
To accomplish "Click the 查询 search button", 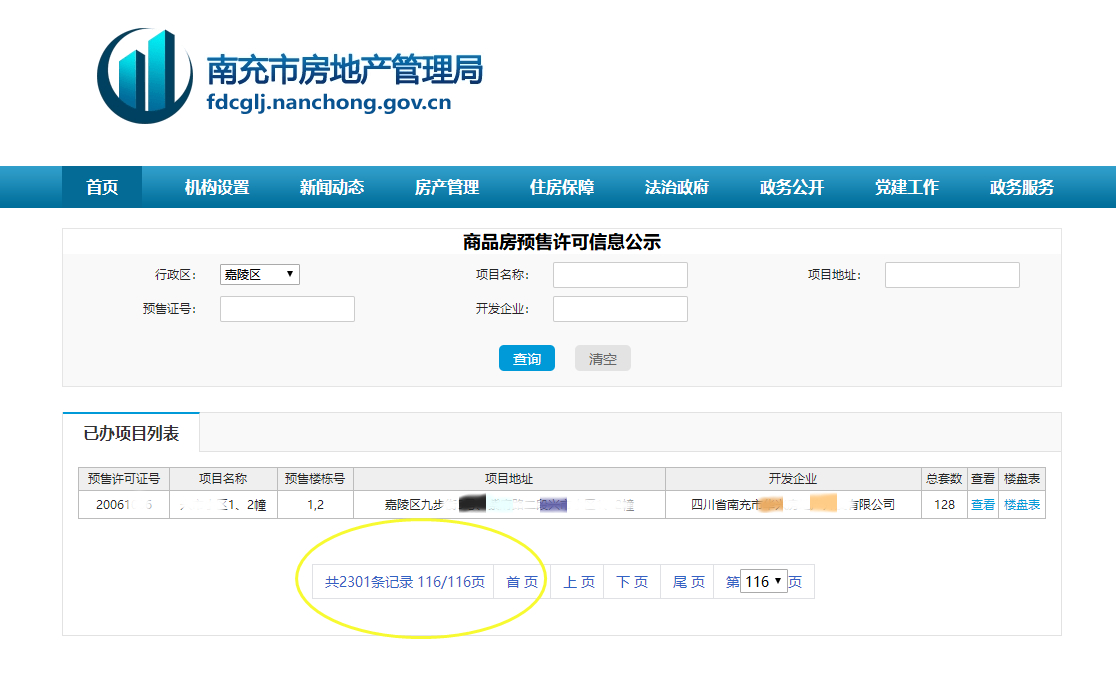I will click(526, 358).
